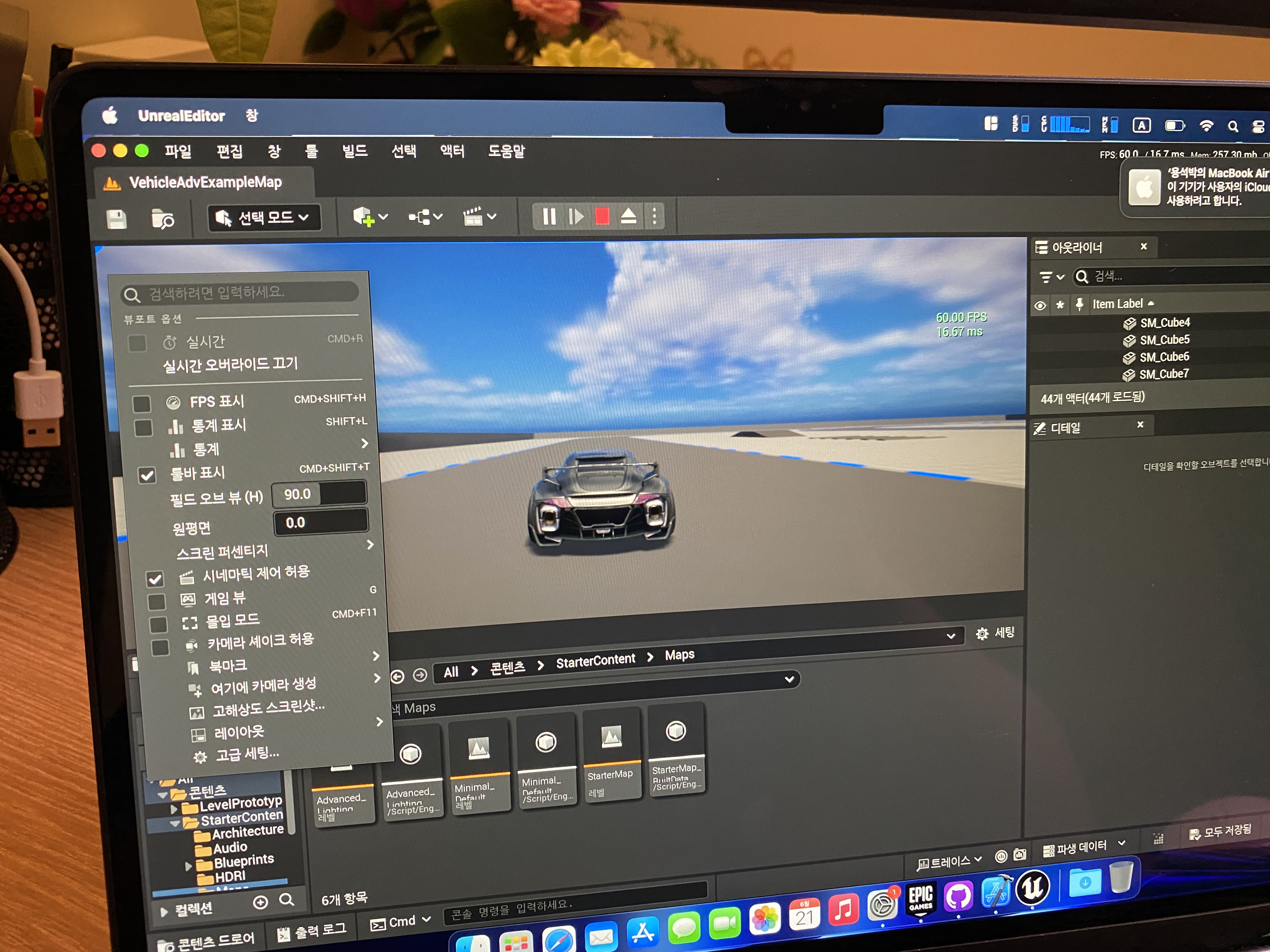This screenshot has width=1270, height=952.
Task: Uncheck the 툴바 표시 option
Action: click(x=147, y=475)
